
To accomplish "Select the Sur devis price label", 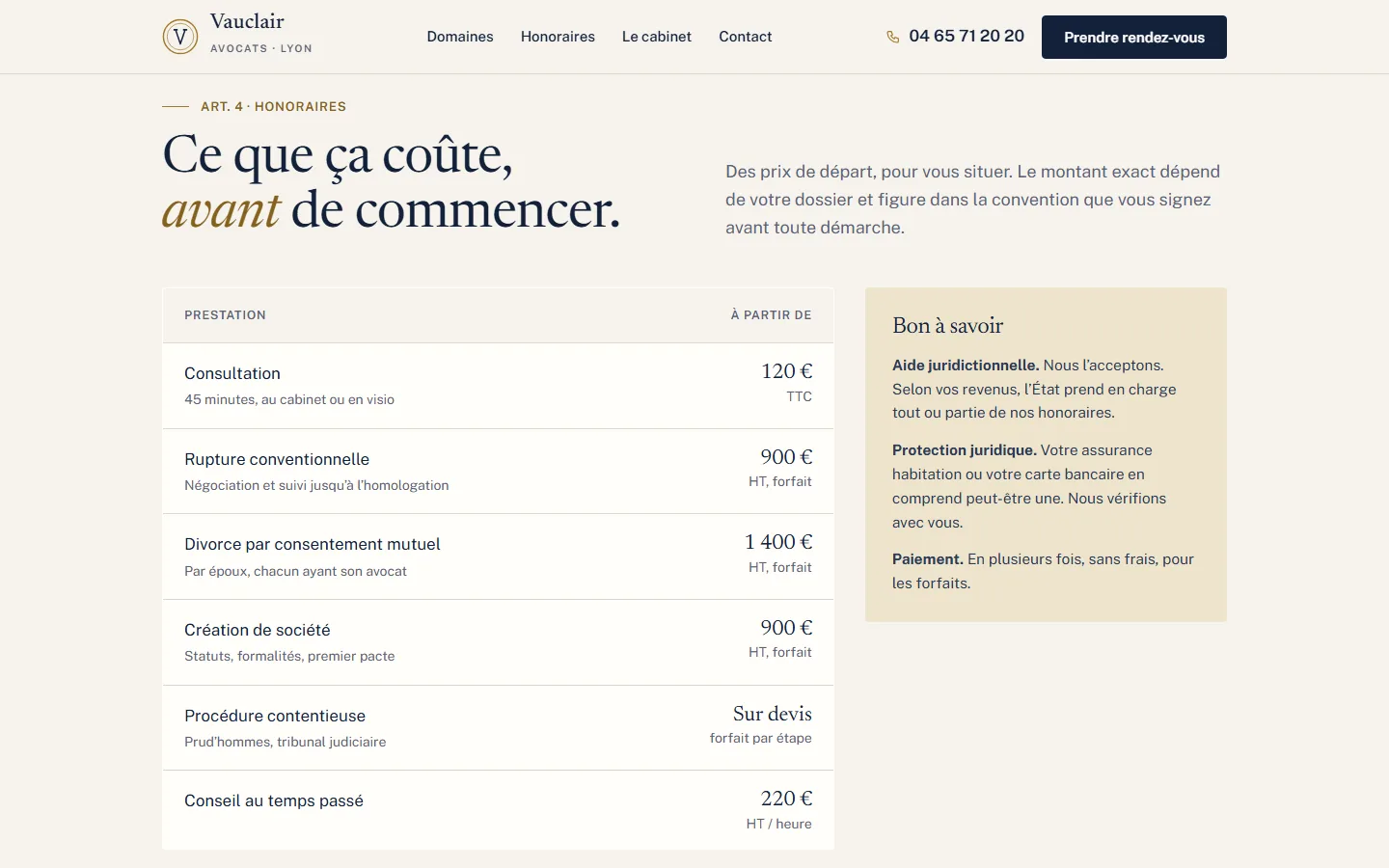I will tap(773, 714).
